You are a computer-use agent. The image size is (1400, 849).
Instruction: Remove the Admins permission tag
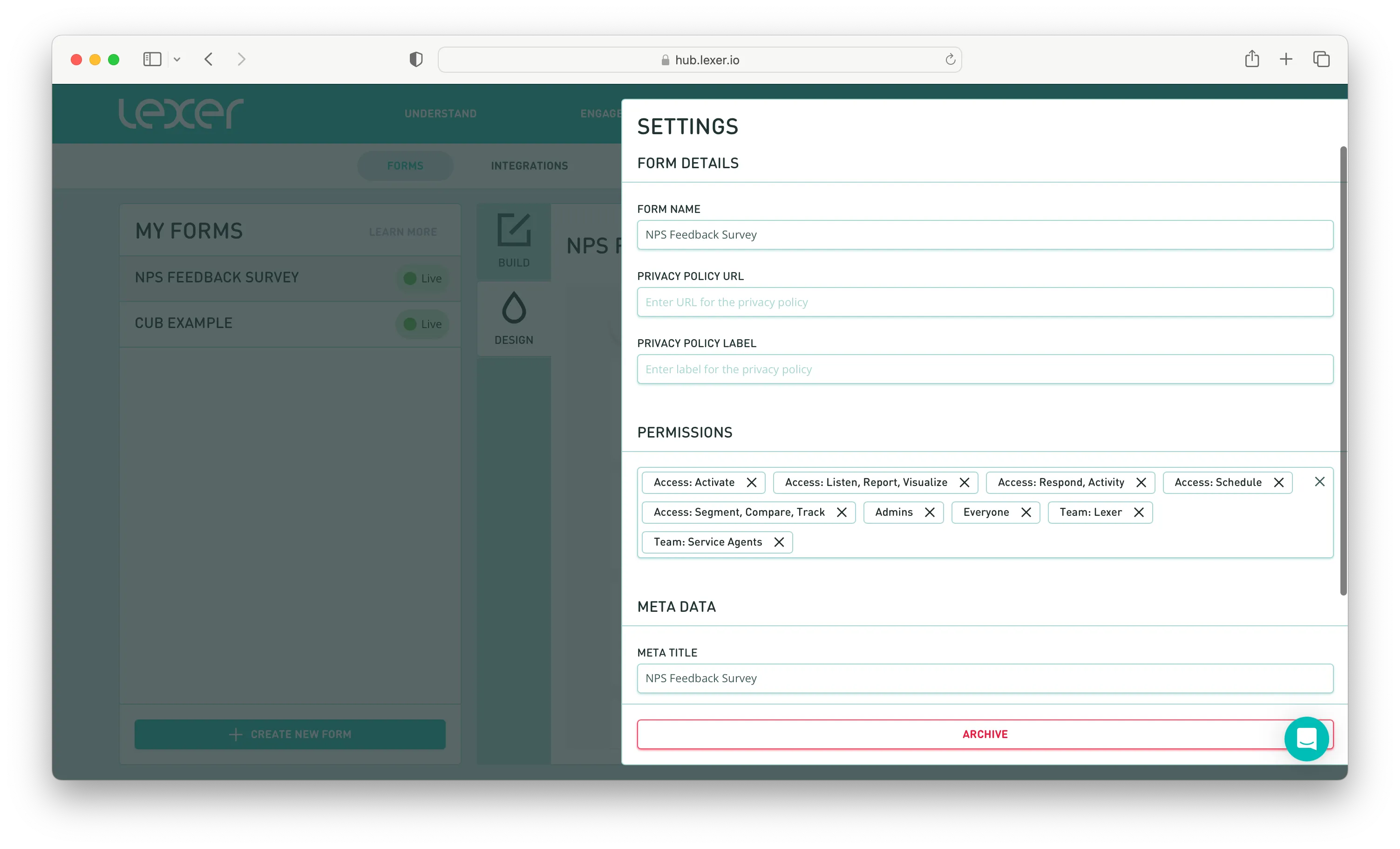(x=929, y=513)
